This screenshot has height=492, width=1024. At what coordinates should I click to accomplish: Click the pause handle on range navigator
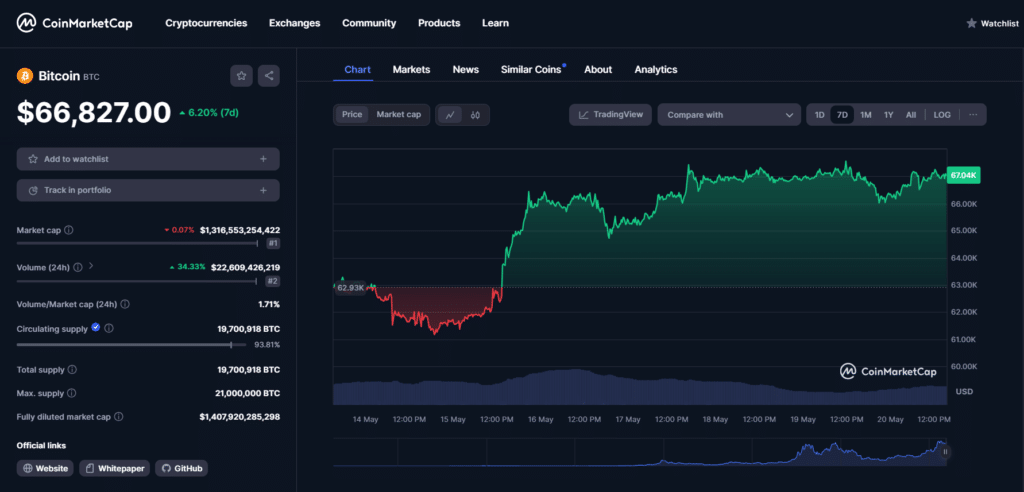[x=944, y=452]
